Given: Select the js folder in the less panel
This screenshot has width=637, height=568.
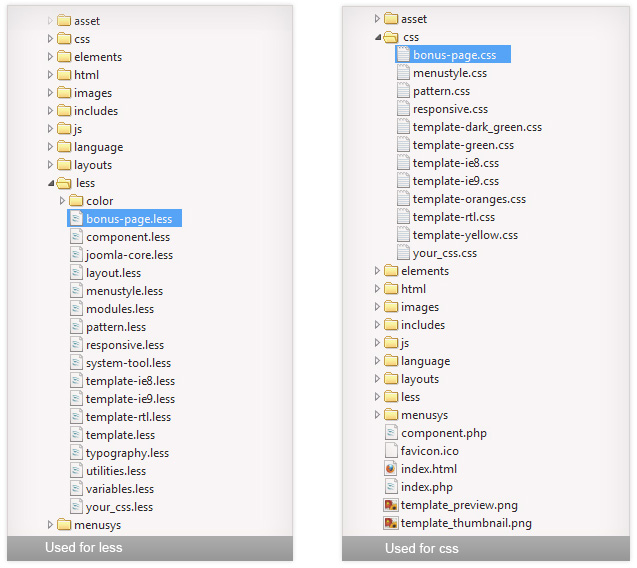Looking at the screenshot, I should pyautogui.click(x=69, y=128).
